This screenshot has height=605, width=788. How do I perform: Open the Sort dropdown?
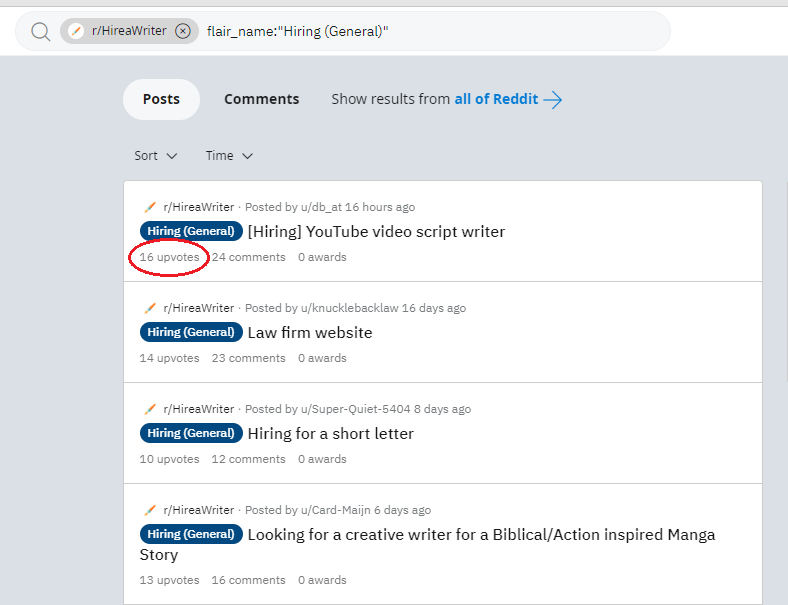pyautogui.click(x=155, y=156)
